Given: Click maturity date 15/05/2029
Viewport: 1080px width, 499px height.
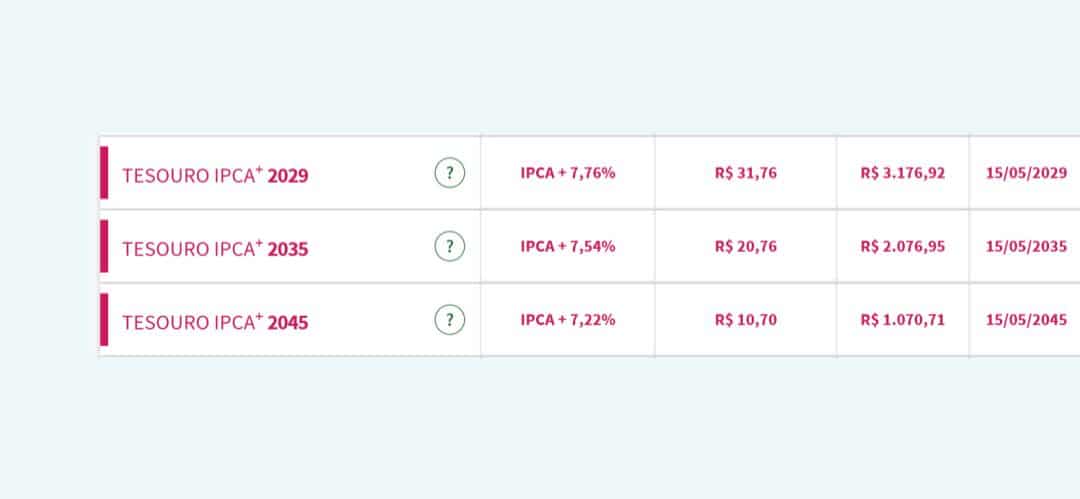Looking at the screenshot, I should pyautogui.click(x=1026, y=173).
